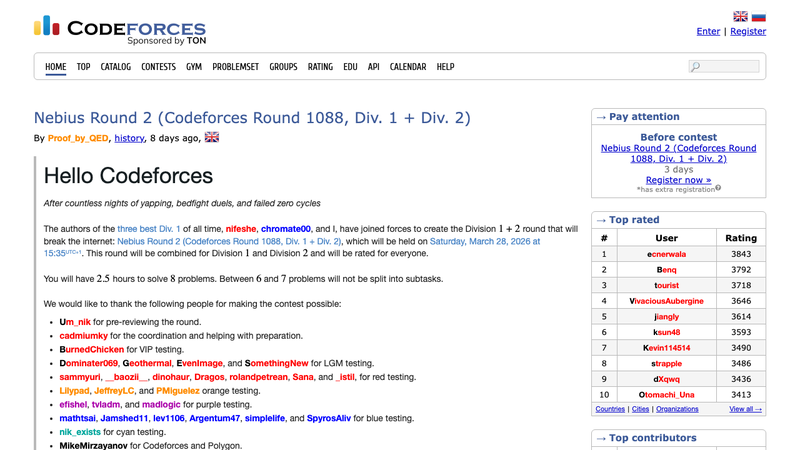Switch language to English flag
This screenshot has height=450, width=800.
pos(740,17)
